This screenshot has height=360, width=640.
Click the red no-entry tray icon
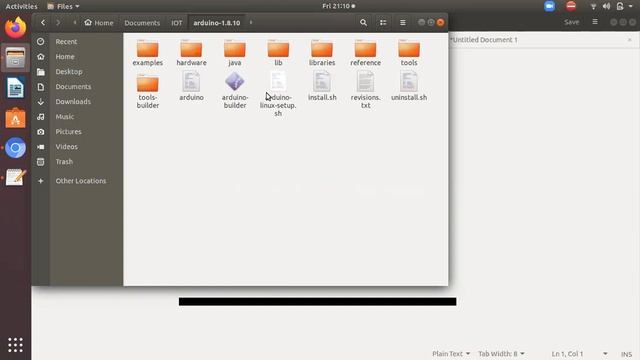(x=571, y=6)
